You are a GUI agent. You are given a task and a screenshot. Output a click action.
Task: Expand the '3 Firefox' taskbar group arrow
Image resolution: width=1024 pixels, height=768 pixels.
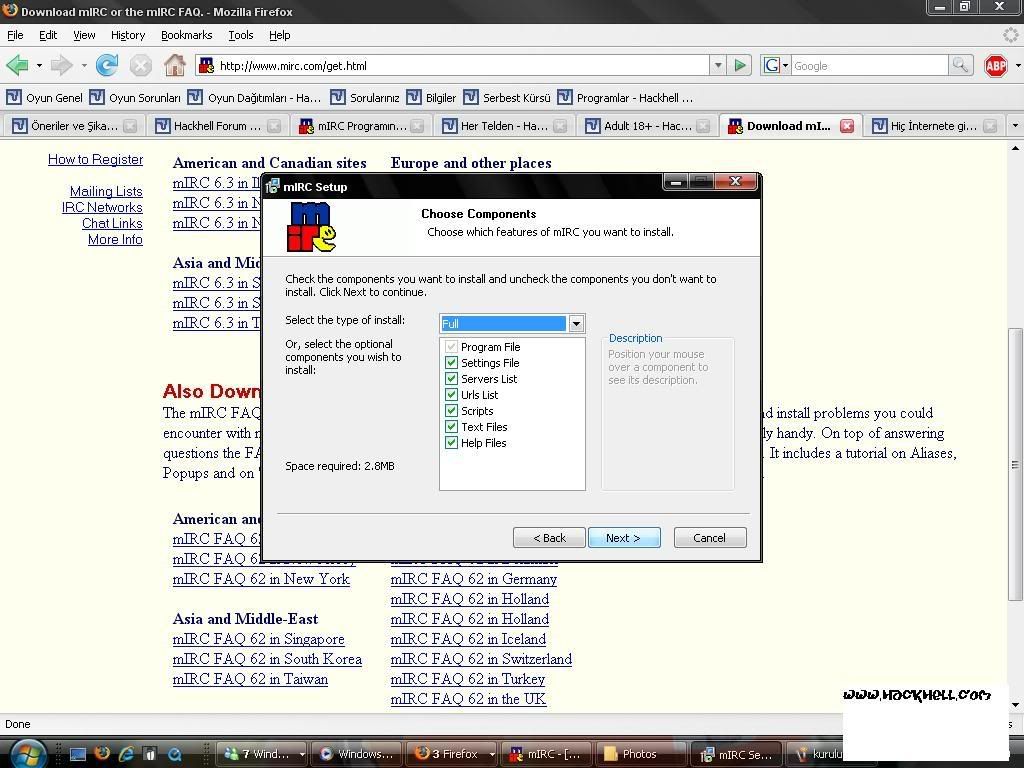pyautogui.click(x=492, y=754)
